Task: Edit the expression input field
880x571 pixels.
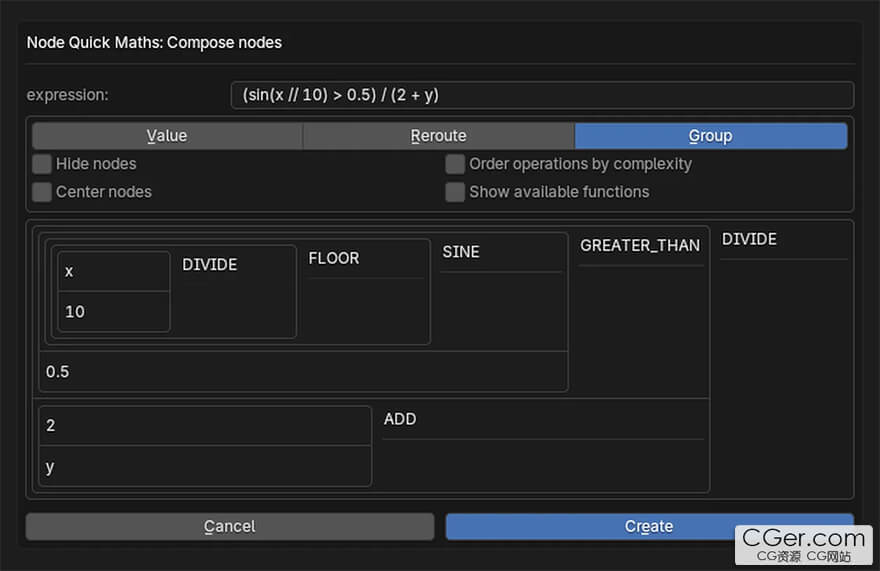Action: tap(542, 95)
